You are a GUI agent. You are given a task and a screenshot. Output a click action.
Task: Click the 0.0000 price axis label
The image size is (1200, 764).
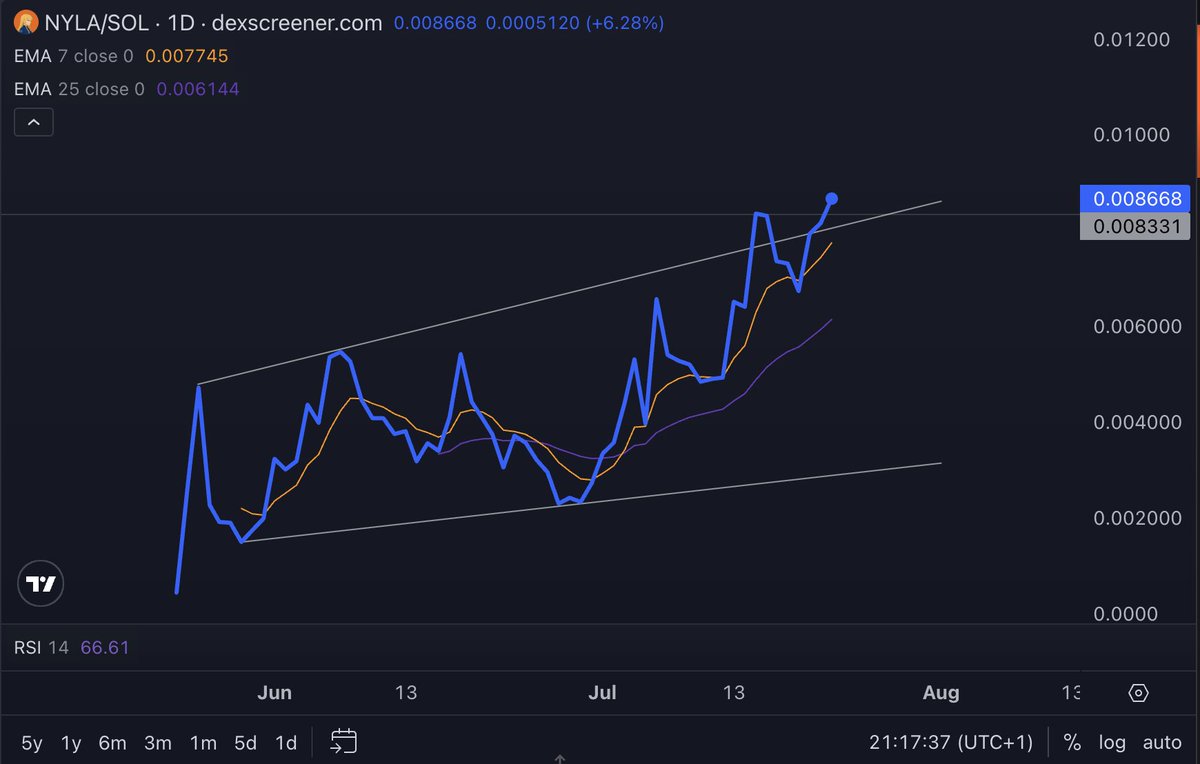click(x=1128, y=614)
